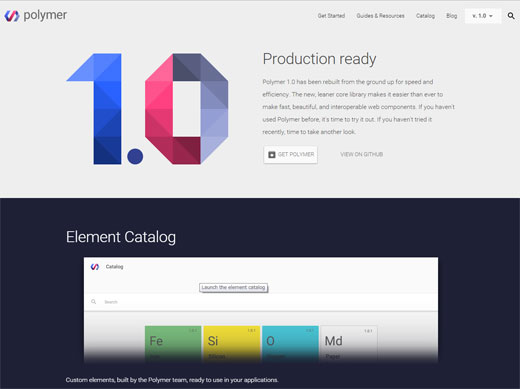Image resolution: width=520 pixels, height=389 pixels.
Task: Click the Polymer logo inside Catalog preview
Action: (95, 267)
